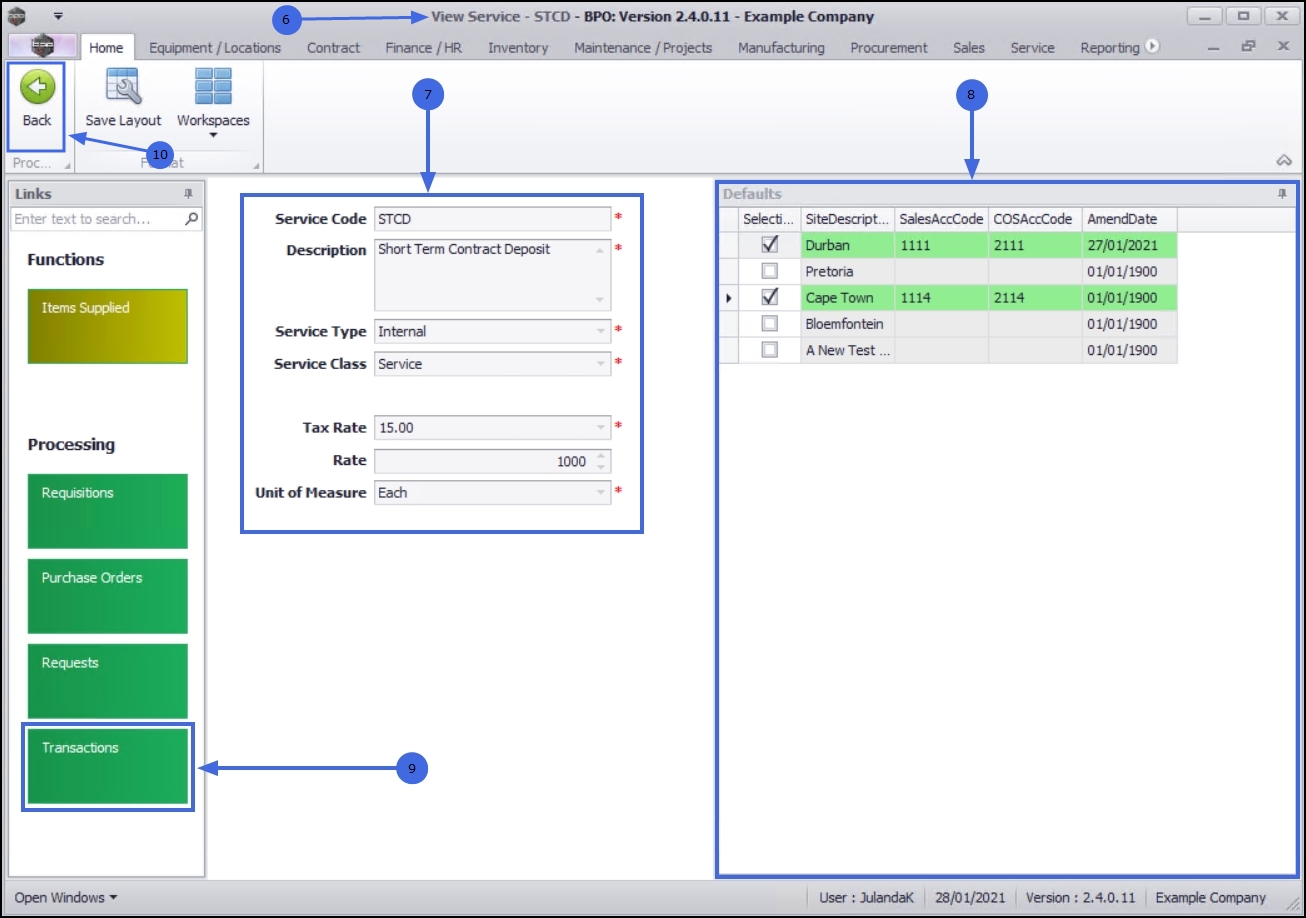Click the User : JulandaK status entry
Viewport: 1306px width, 918px height.
pos(866,898)
